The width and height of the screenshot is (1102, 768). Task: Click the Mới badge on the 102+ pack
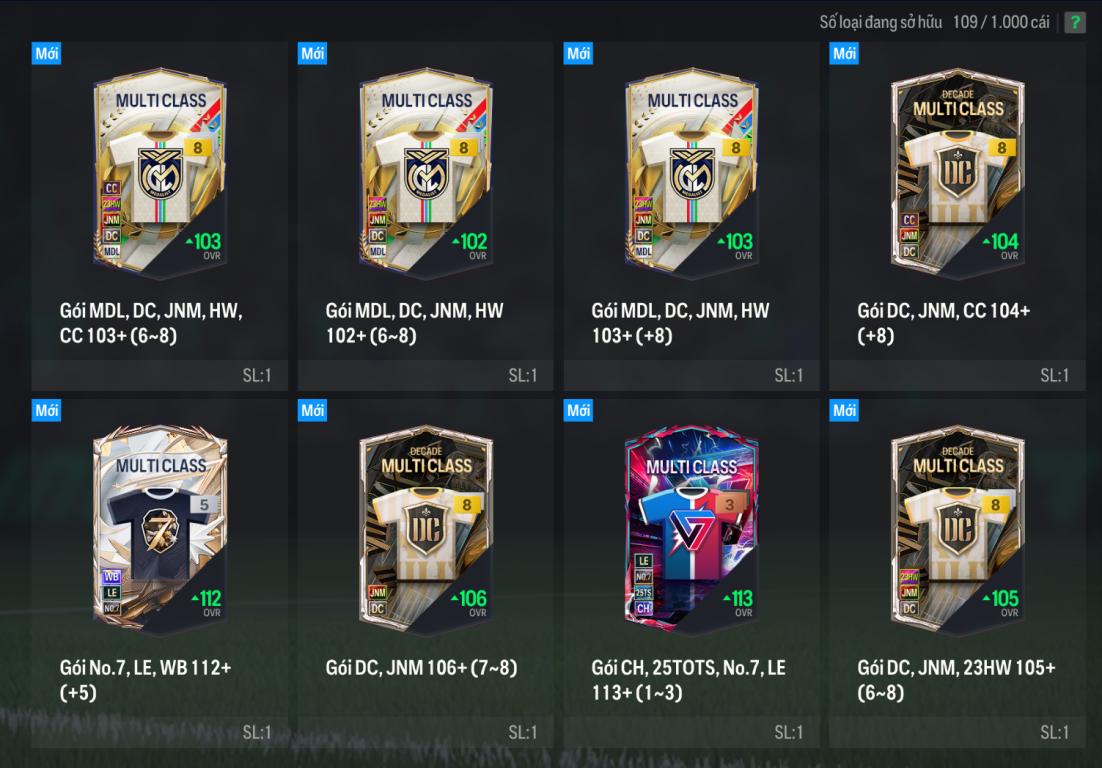312,53
